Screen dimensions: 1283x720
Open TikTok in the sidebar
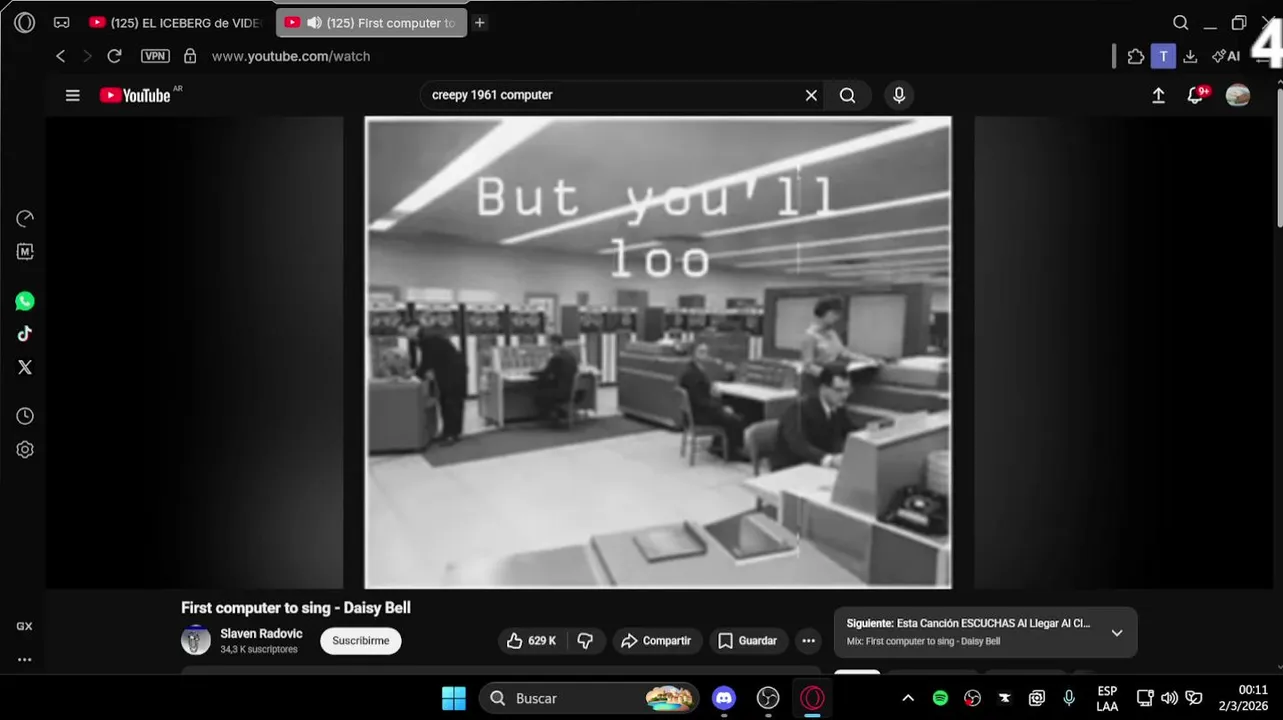[x=25, y=334]
